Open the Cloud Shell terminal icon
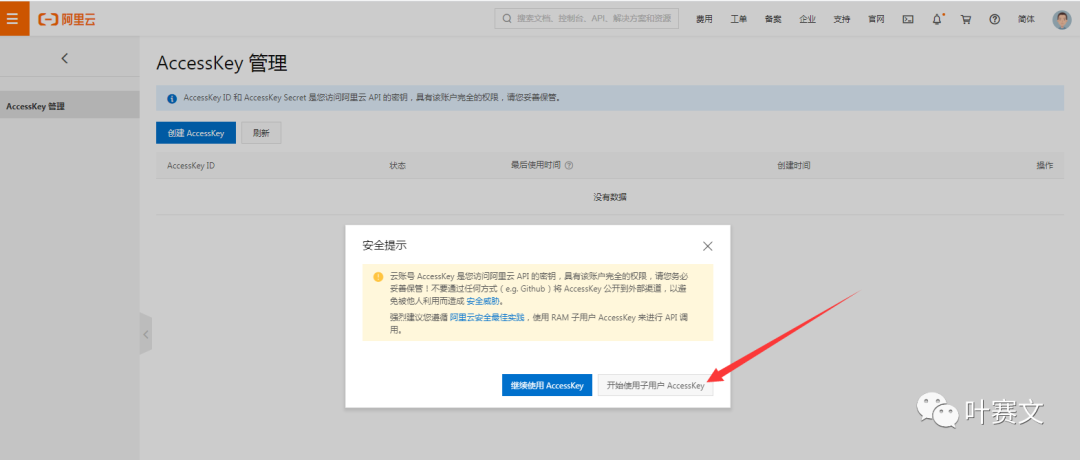Screen dimensions: 1080x460 pyautogui.click(x=908, y=19)
